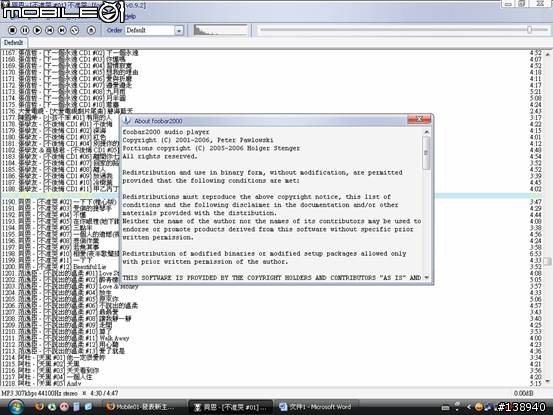
Task: Click the seekbar thumb in the toolbar
Action: point(529,30)
